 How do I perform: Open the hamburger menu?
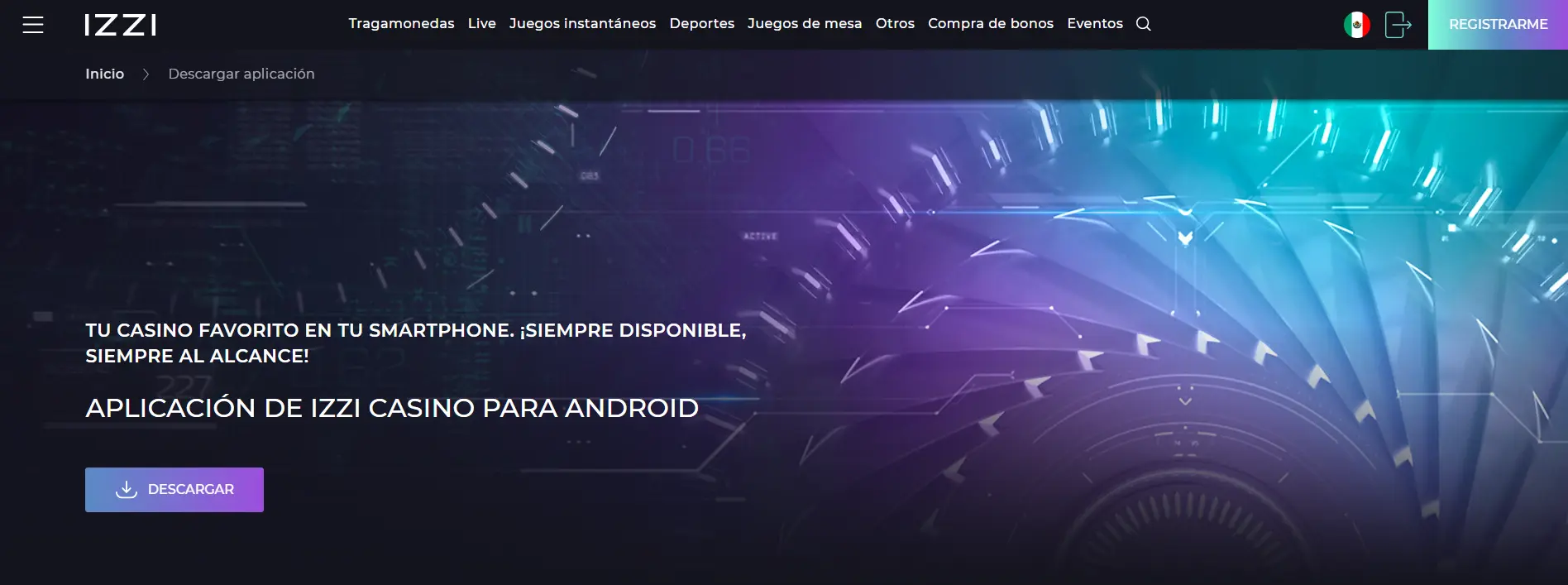click(x=33, y=25)
